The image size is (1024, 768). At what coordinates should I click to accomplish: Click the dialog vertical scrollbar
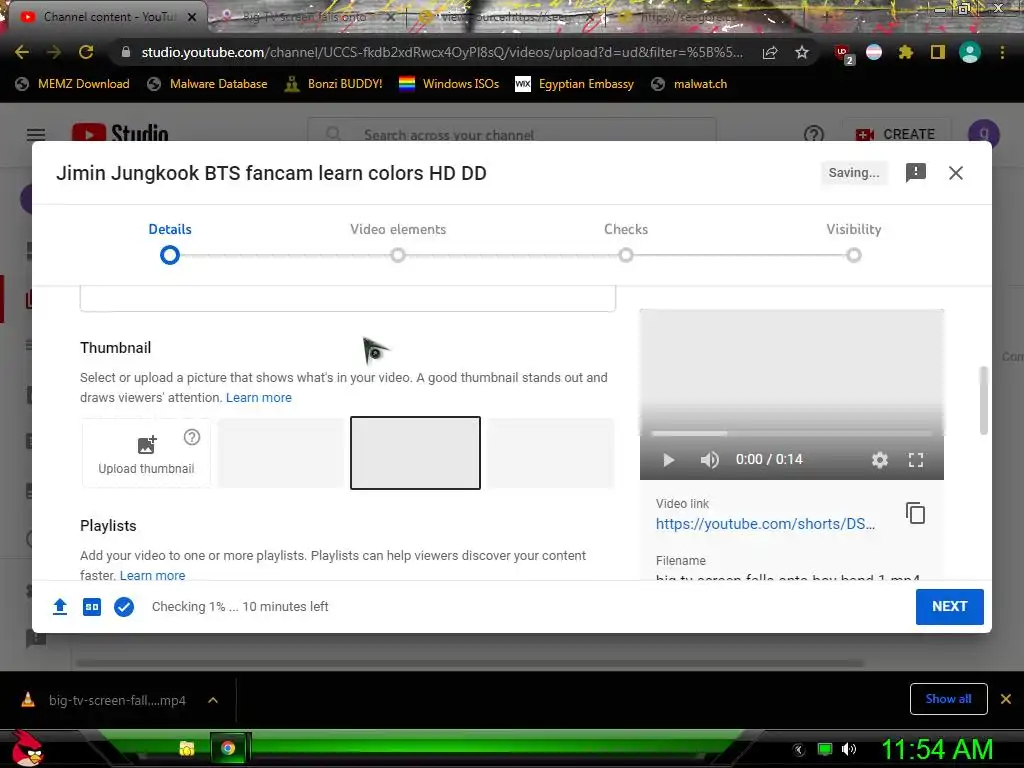coord(984,400)
